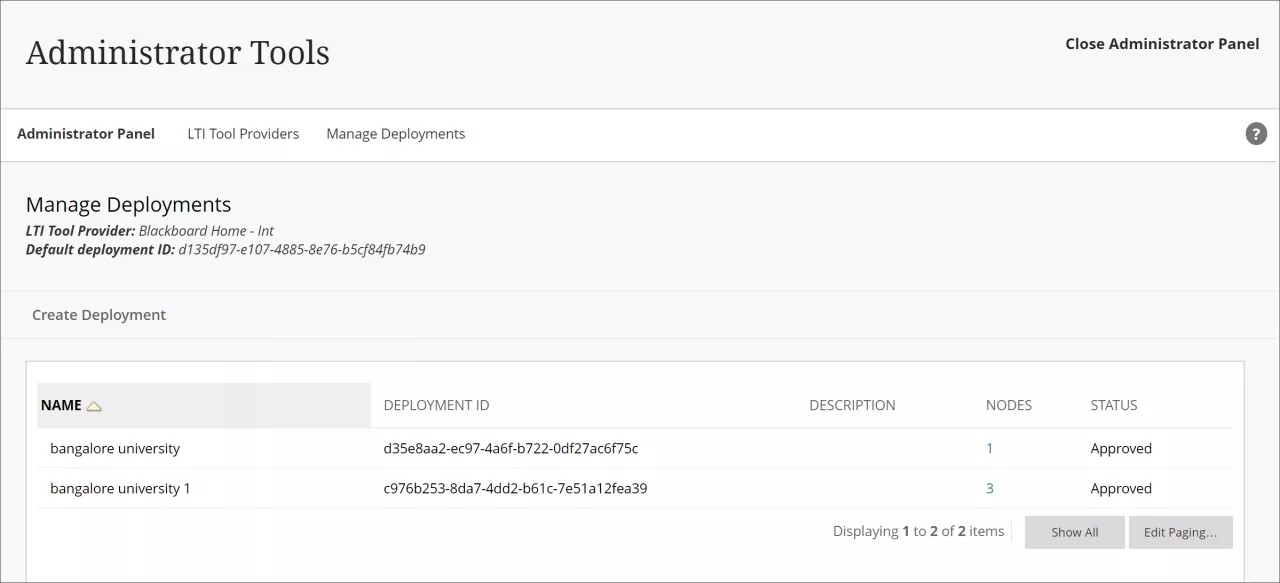Open Edit Paging options

click(1181, 531)
